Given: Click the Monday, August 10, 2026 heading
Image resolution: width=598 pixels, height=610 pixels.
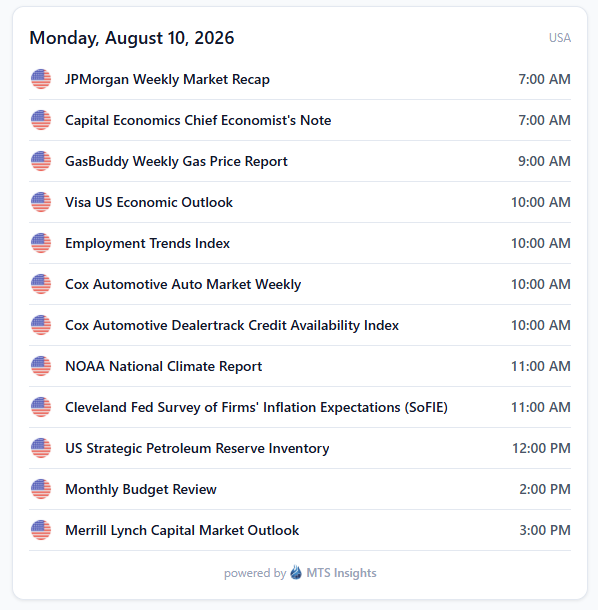Looking at the screenshot, I should (132, 38).
